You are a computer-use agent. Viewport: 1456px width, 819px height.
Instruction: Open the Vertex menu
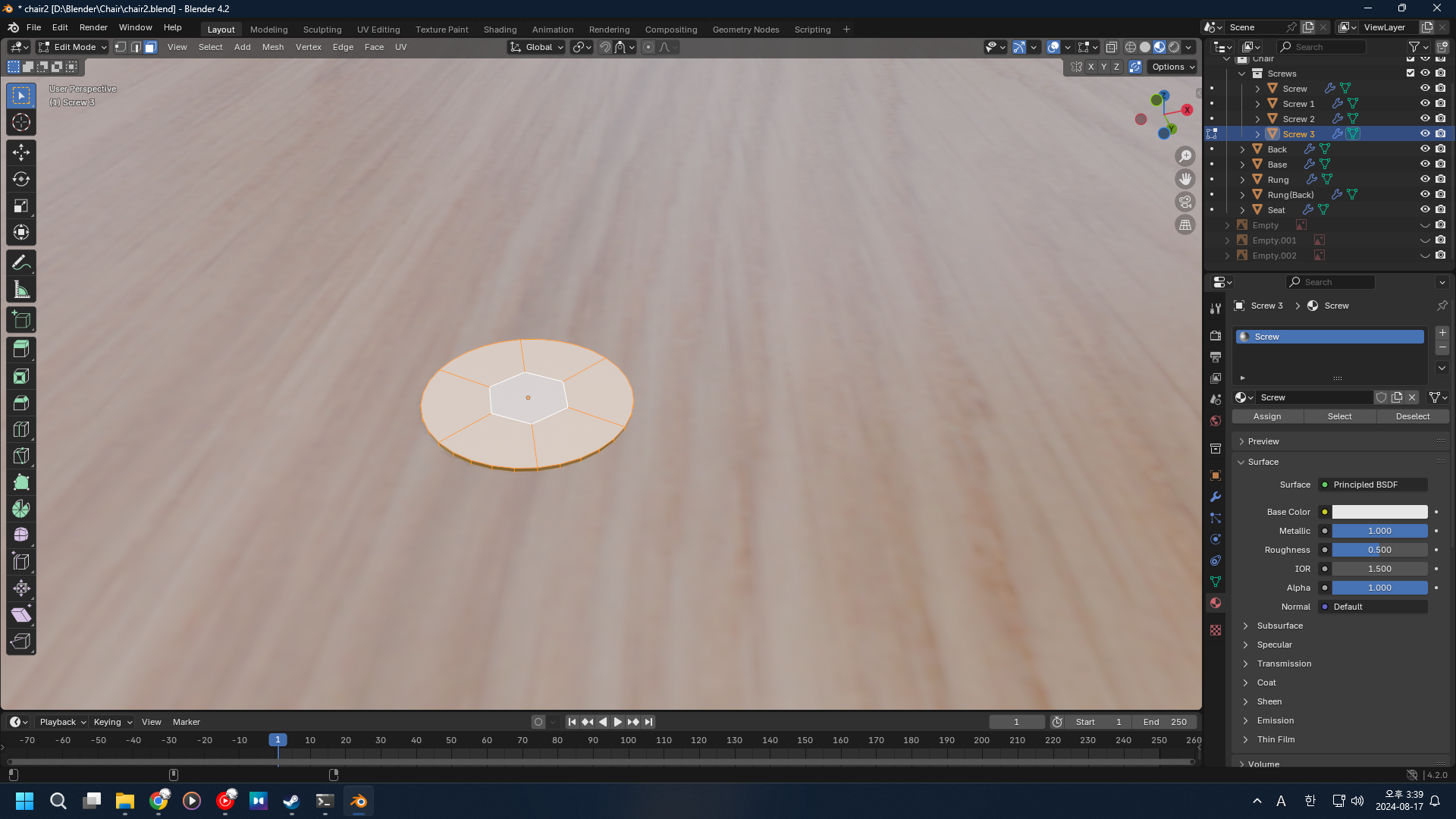[x=309, y=47]
